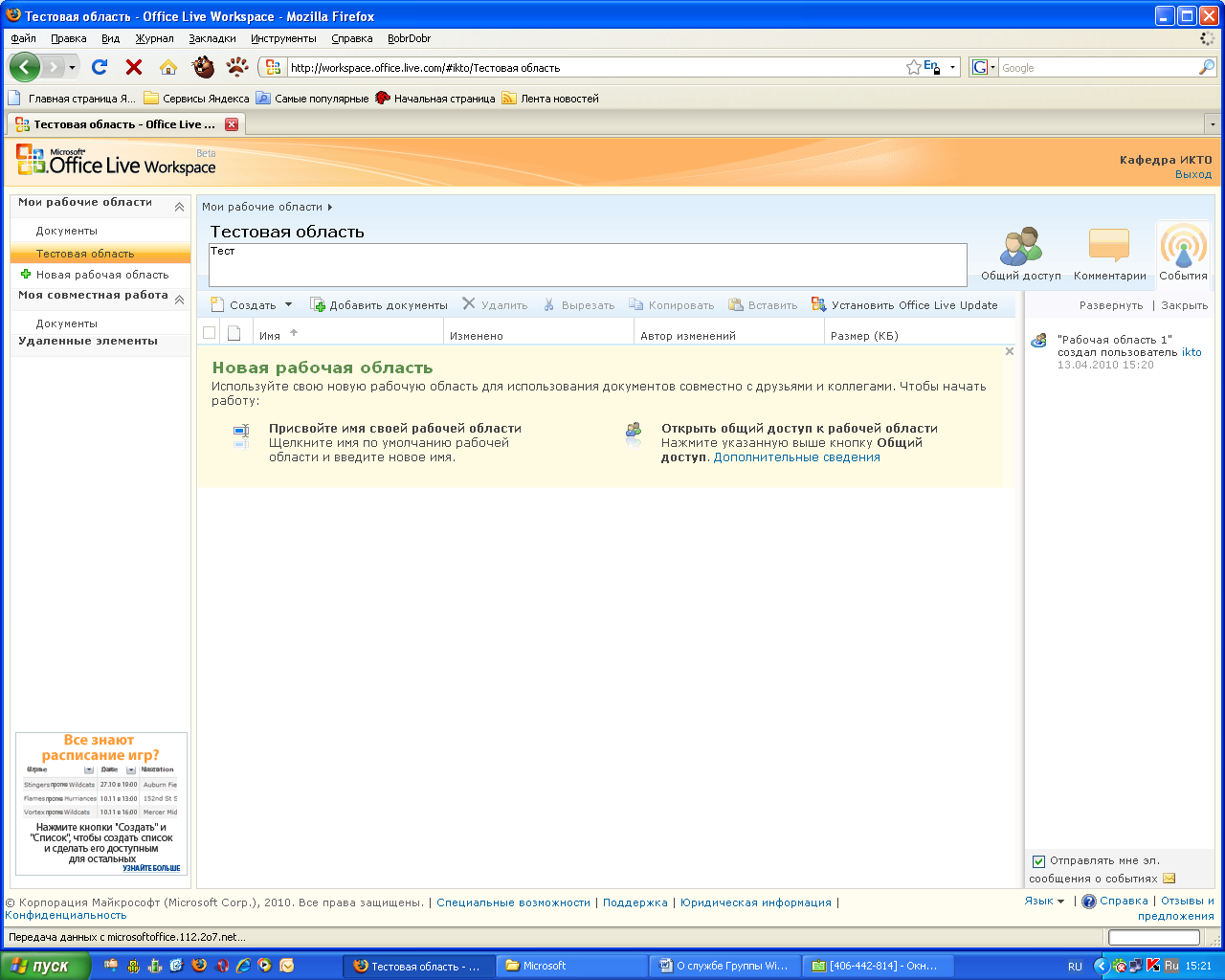The image size is (1225, 980).
Task: Open События activity icon
Action: (x=1184, y=255)
